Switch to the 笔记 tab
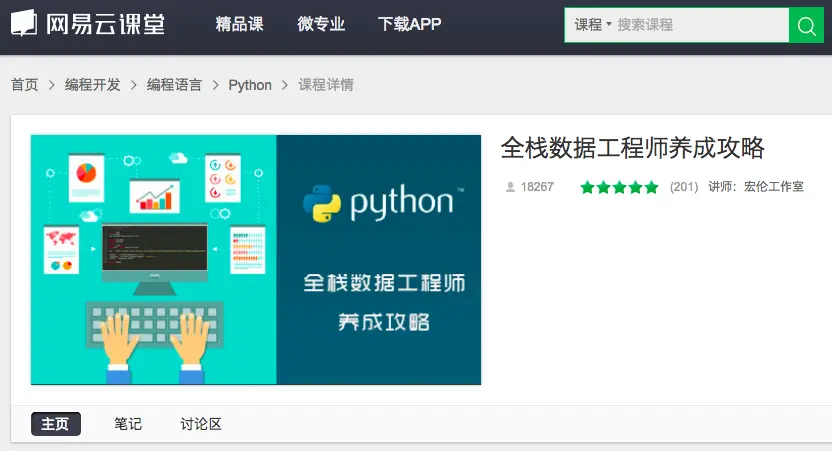 (x=128, y=423)
